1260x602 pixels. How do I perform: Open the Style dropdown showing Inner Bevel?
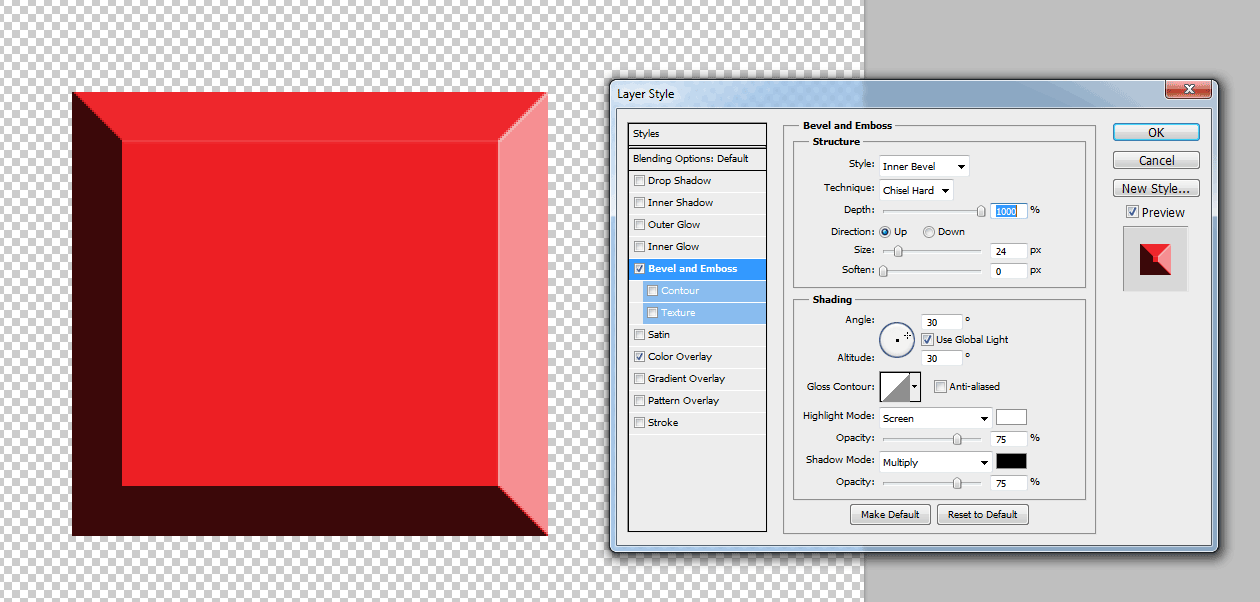(923, 167)
